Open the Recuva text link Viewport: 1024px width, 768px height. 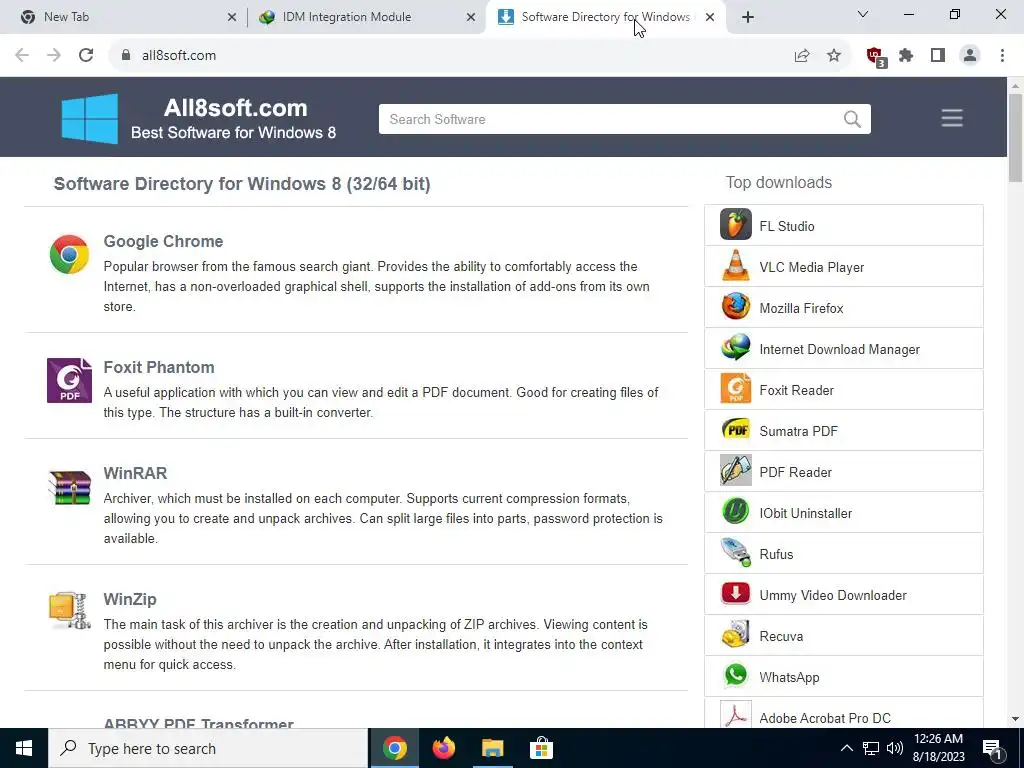click(x=781, y=636)
